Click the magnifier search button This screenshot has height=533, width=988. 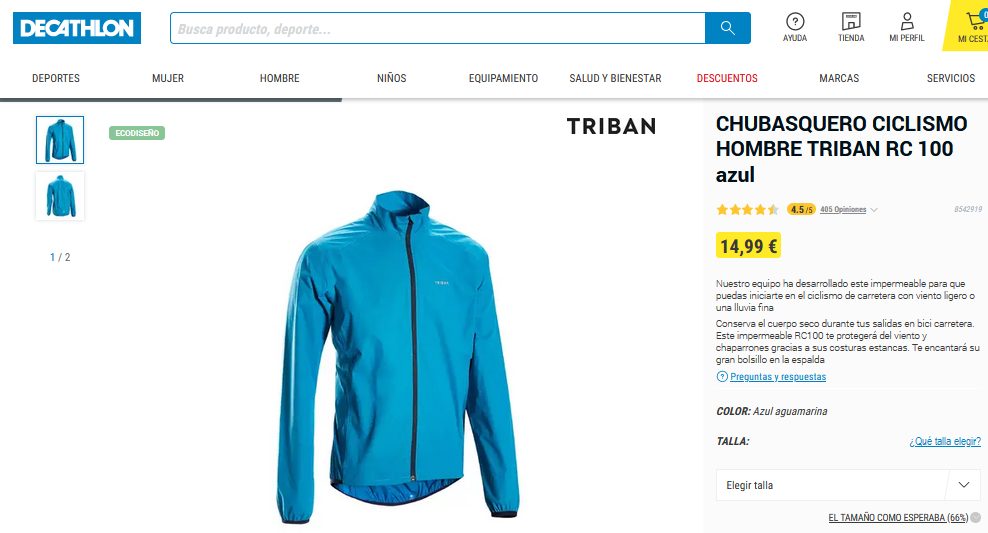(728, 28)
